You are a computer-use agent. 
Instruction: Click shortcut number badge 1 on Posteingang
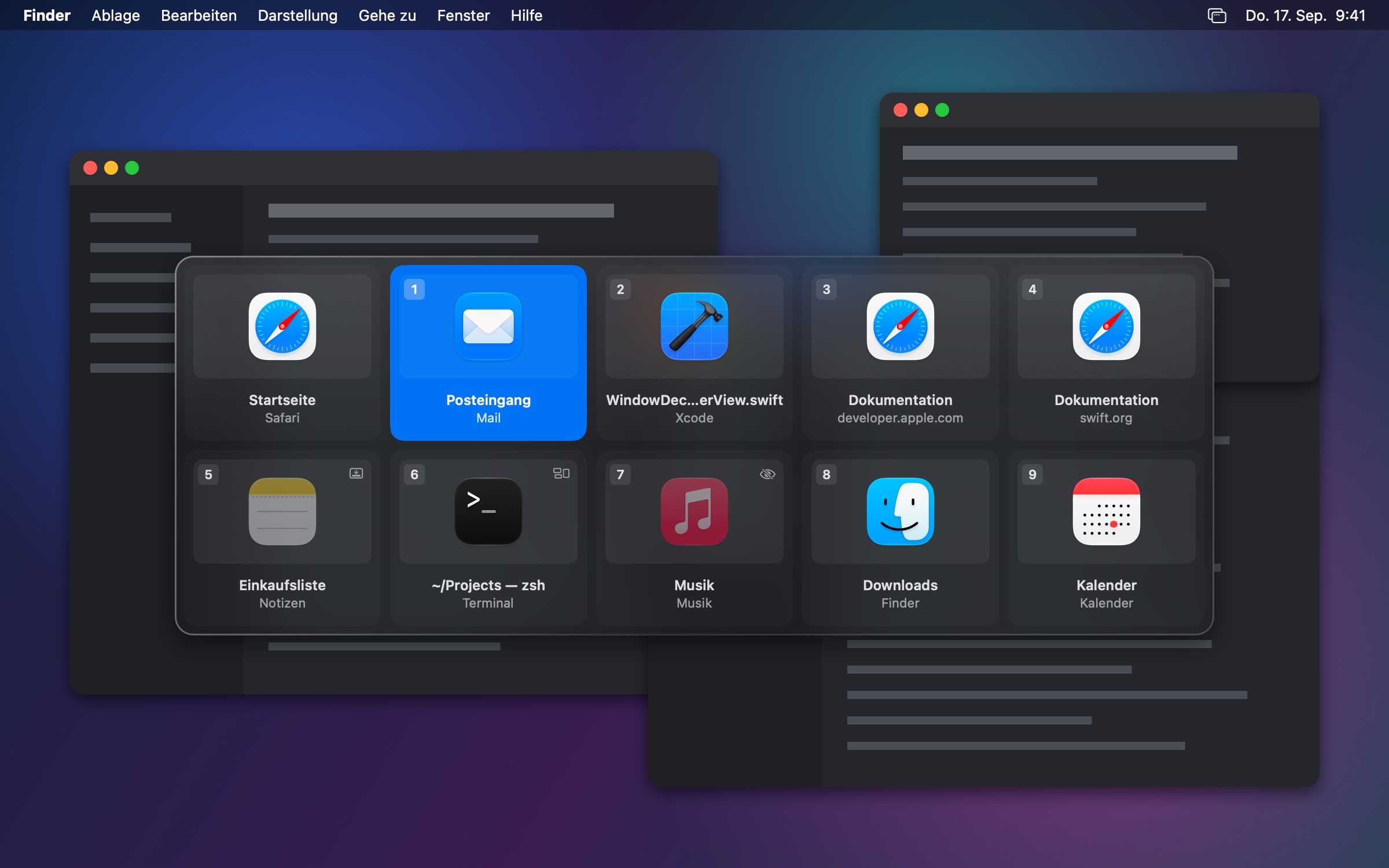pyautogui.click(x=414, y=289)
